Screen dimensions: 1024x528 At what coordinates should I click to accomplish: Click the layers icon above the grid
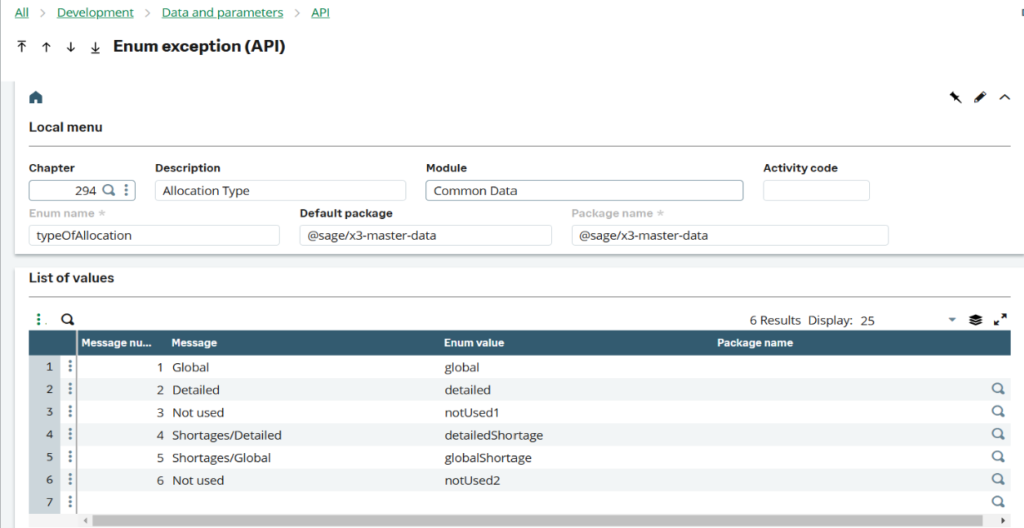[975, 320]
